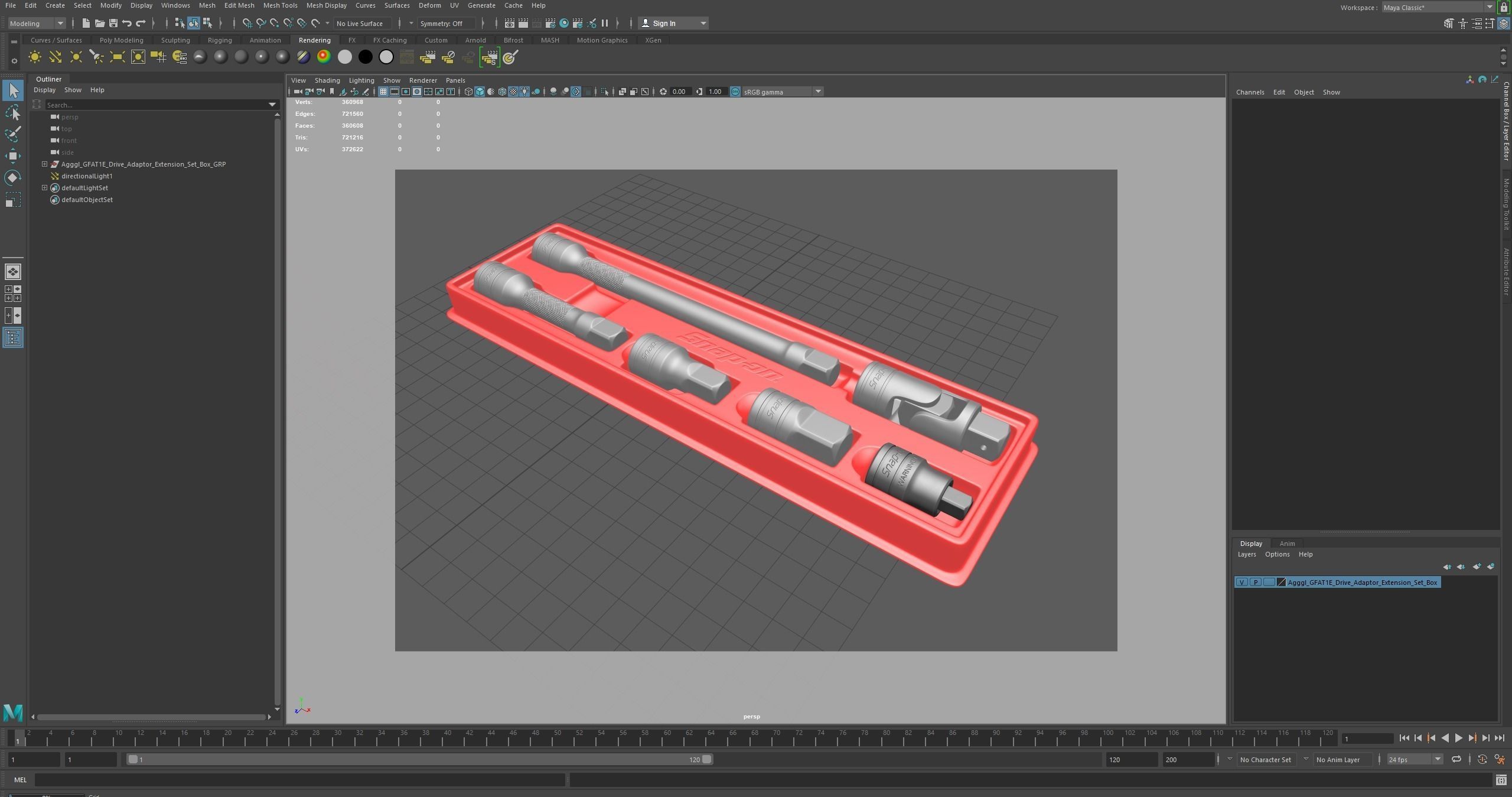Open the viewport Lighting menu

361,80
